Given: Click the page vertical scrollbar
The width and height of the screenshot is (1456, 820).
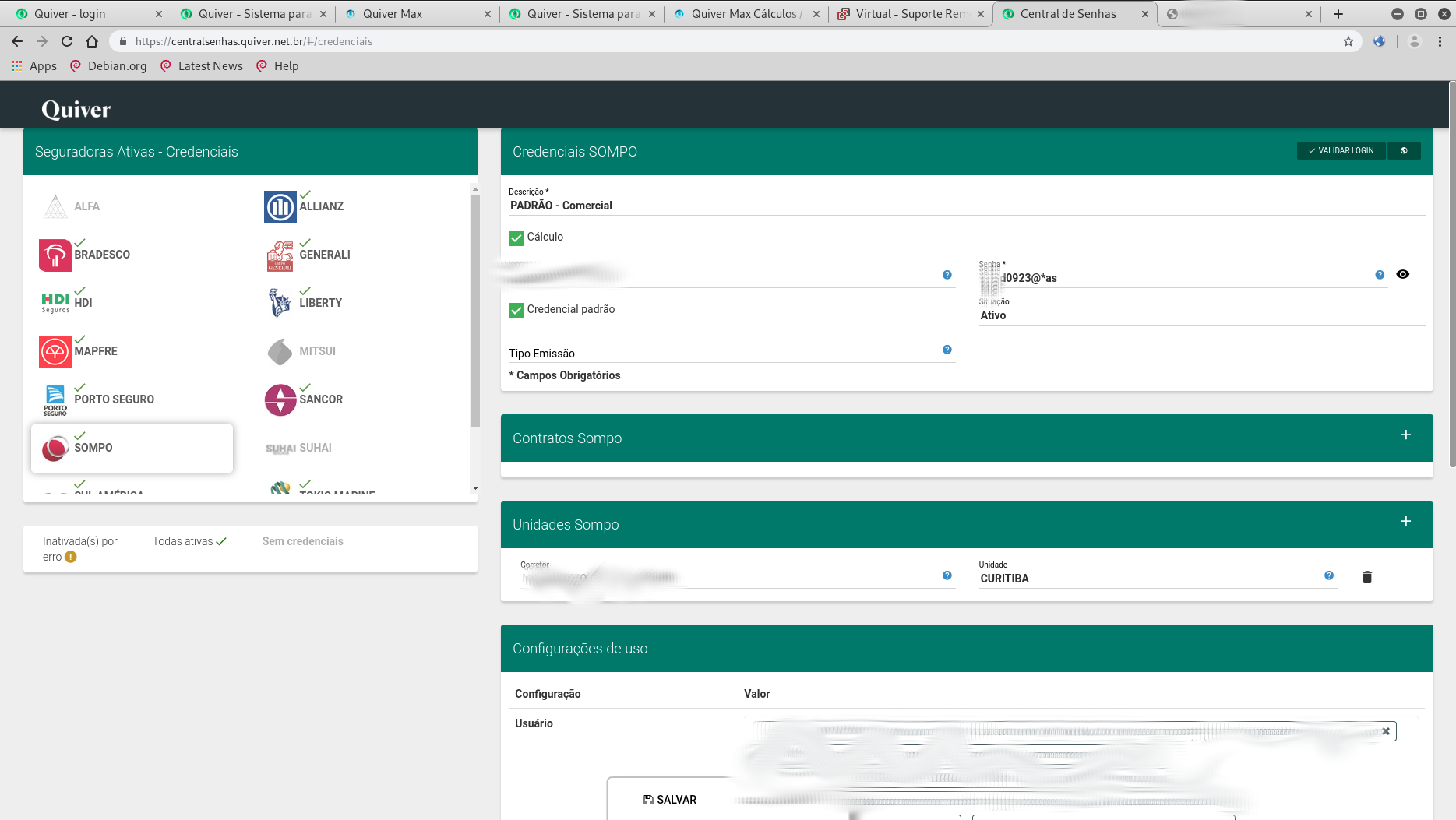Looking at the screenshot, I should coord(1452,273).
